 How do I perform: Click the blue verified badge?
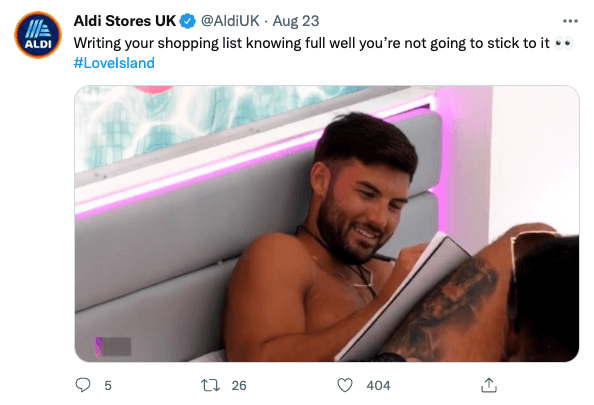coord(188,21)
